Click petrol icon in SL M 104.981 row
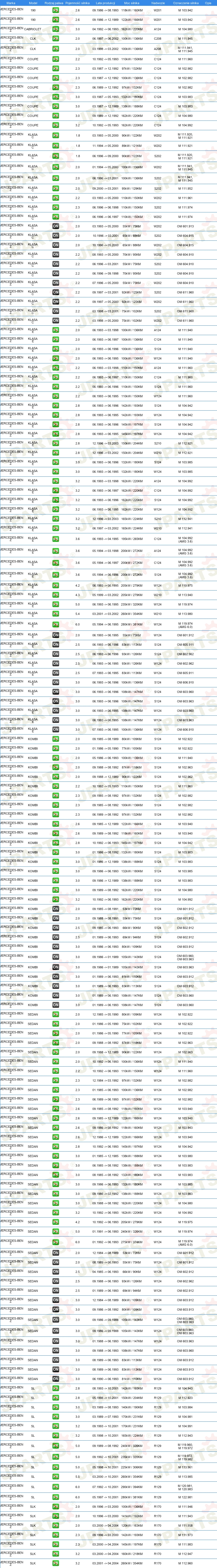 pyautogui.click(x=55, y=1416)
